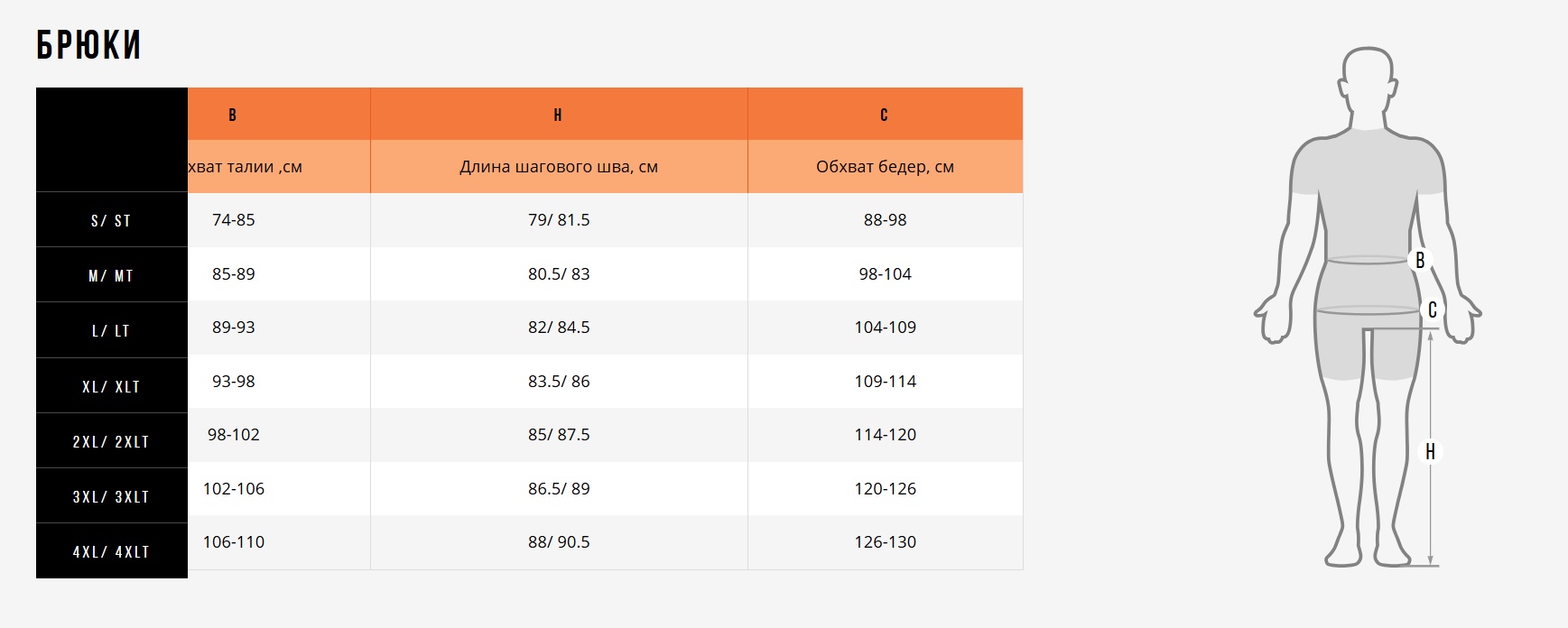Screen dimensions: 1568x628
Task: Click the C hip marker on figure
Action: tap(1432, 310)
